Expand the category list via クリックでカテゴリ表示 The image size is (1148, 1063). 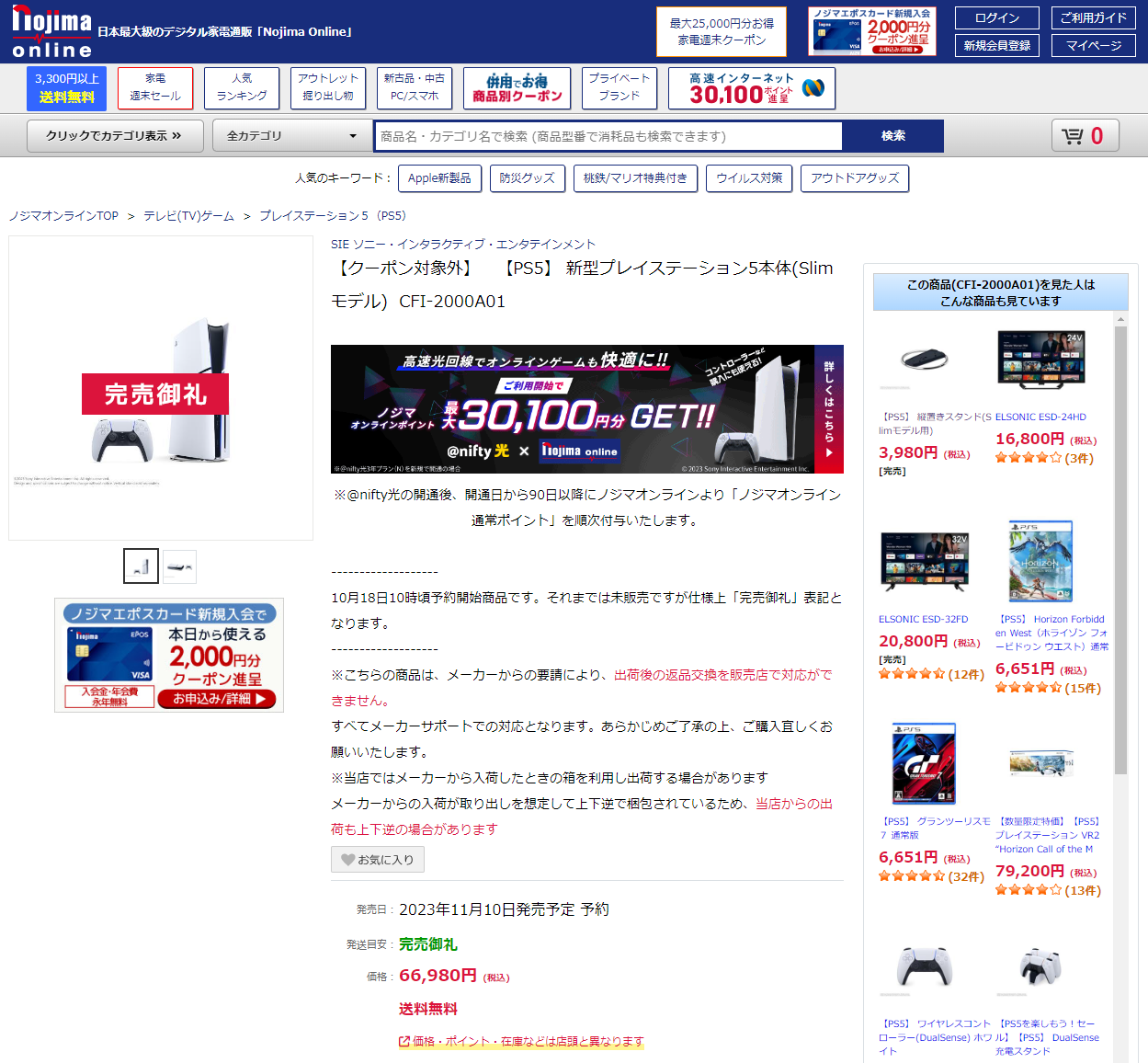114,135
